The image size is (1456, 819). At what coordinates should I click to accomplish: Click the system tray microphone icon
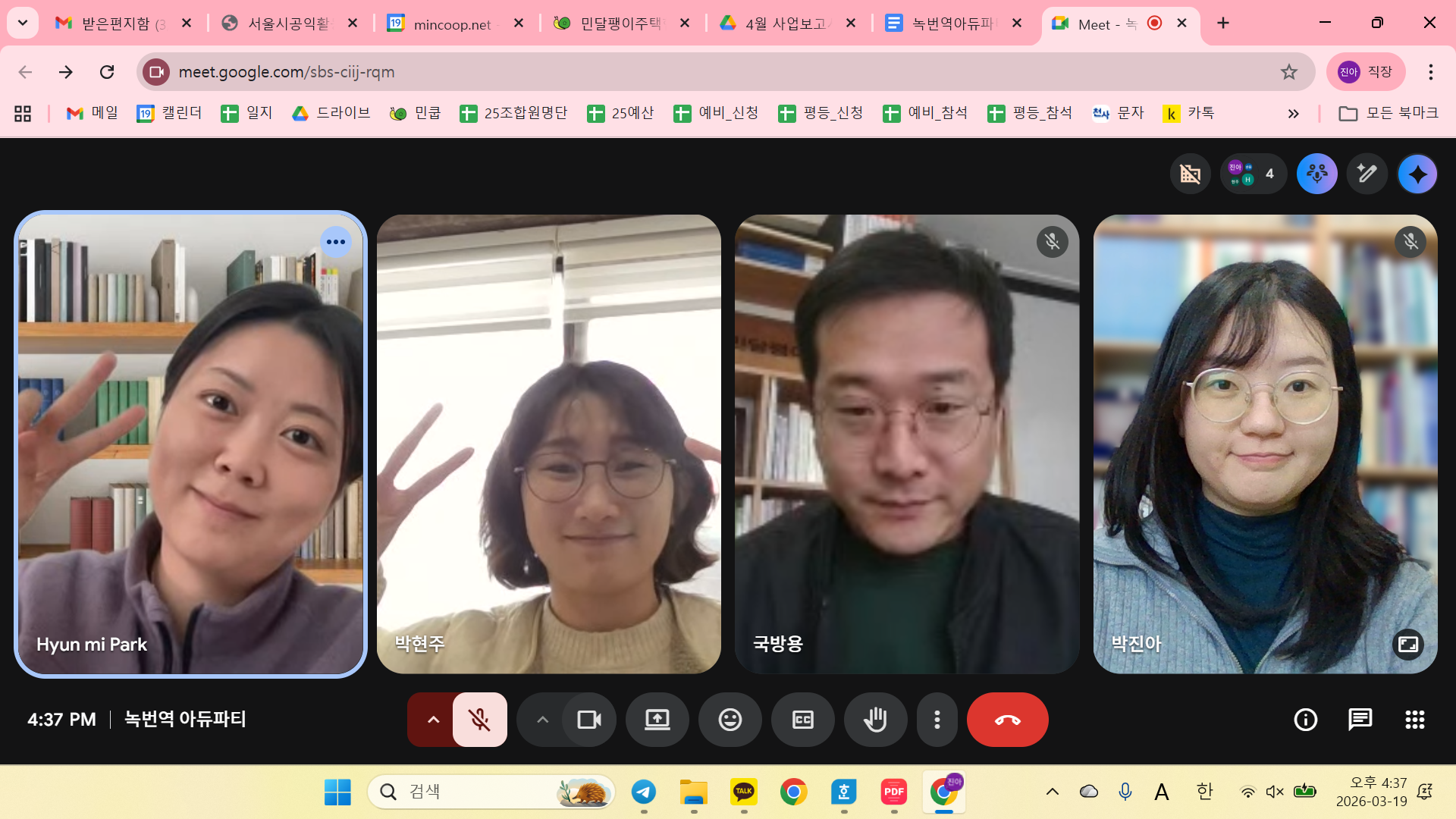click(1125, 792)
